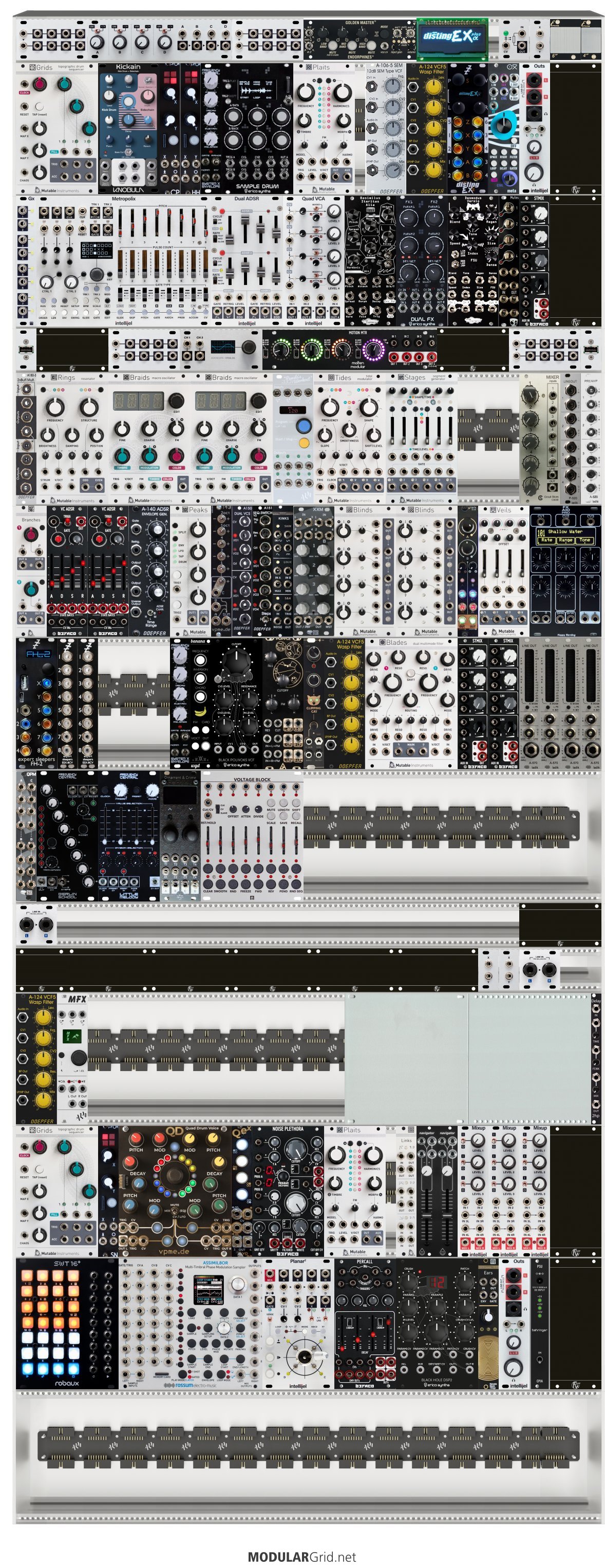Select the green disting EX display module
The width and height of the screenshot is (605, 1568).
(452, 40)
